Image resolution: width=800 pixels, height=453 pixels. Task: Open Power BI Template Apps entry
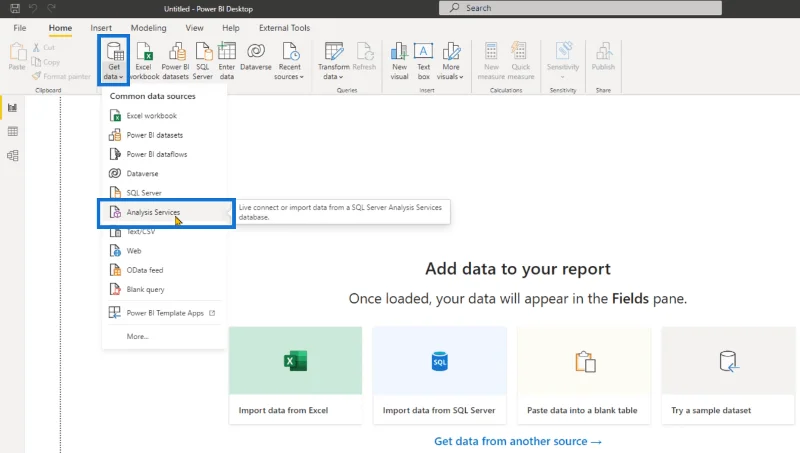coord(163,313)
